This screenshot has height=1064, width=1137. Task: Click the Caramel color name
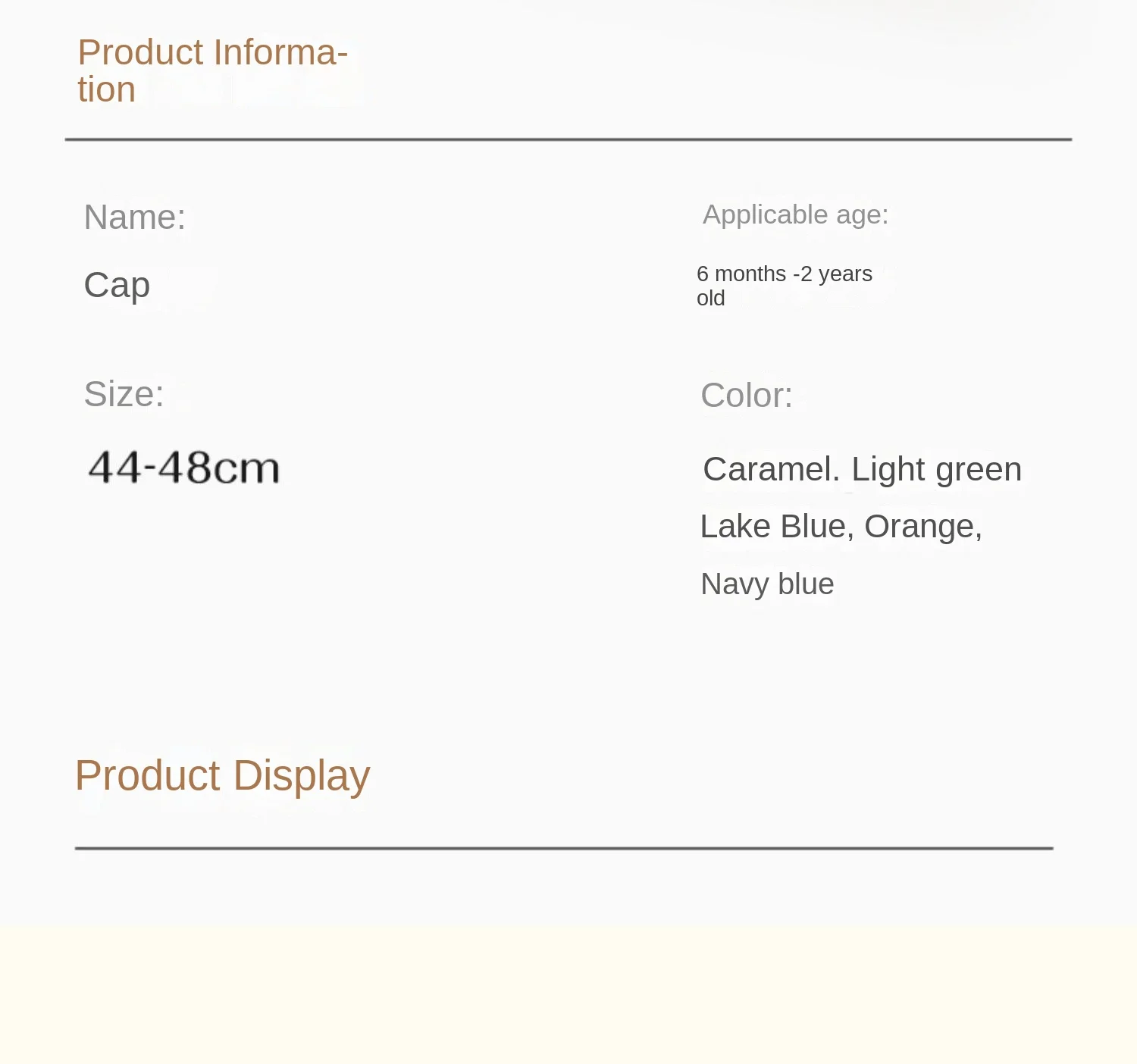click(772, 469)
